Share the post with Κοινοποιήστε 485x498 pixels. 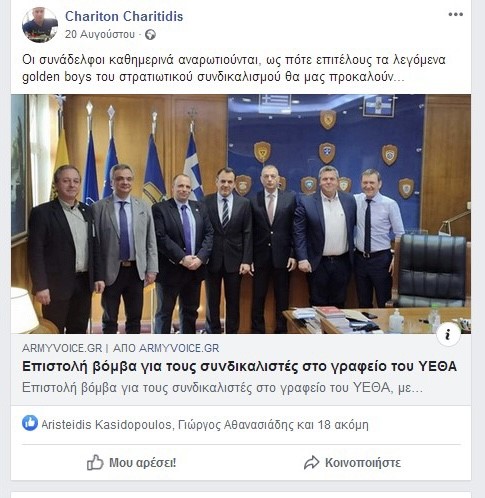[352, 463]
